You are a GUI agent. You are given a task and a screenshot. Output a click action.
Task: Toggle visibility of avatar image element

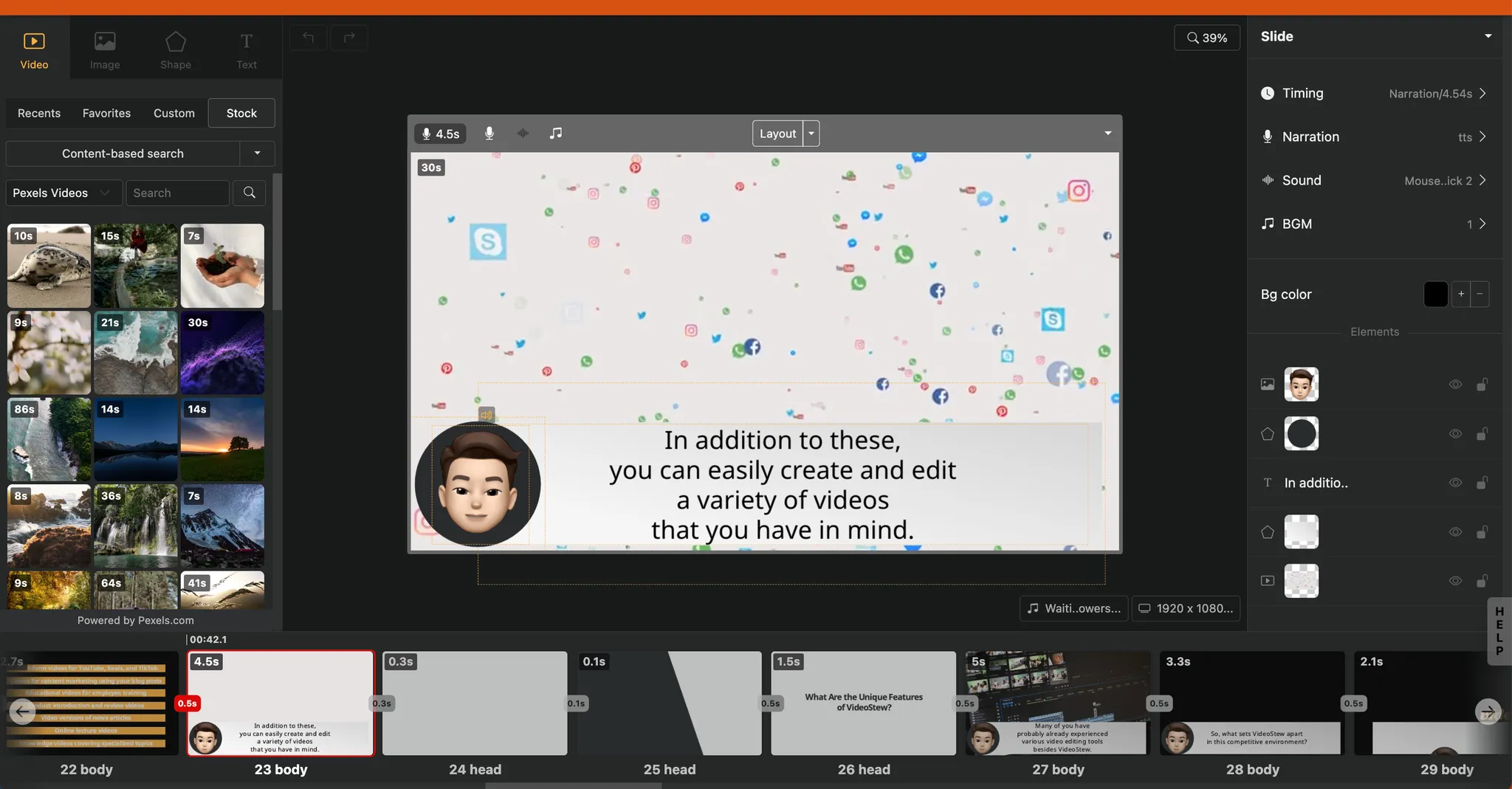[1455, 384]
